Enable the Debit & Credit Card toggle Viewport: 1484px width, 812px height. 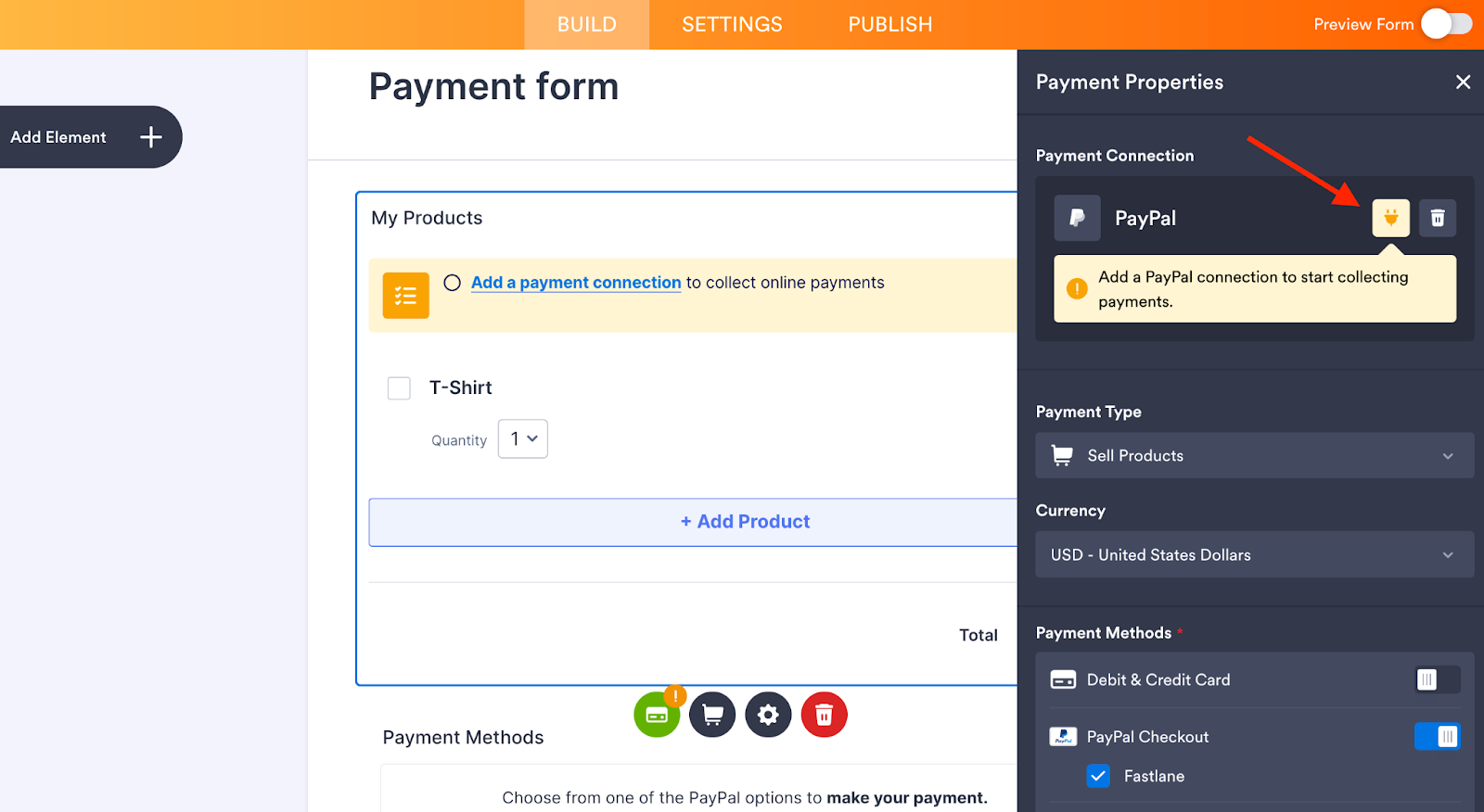tap(1437, 679)
